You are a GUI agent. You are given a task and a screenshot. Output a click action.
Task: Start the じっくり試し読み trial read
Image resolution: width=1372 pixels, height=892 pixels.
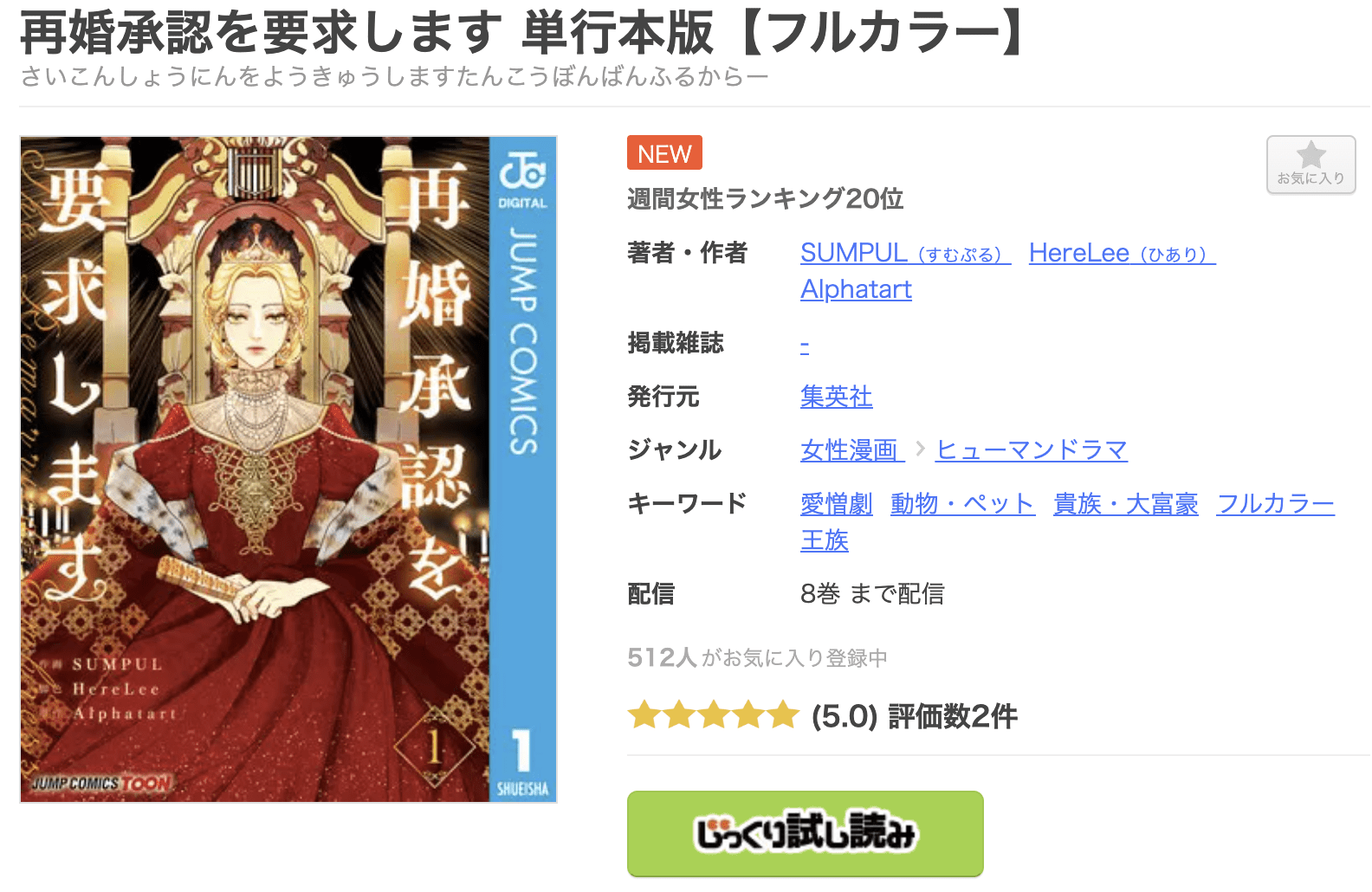pos(805,833)
